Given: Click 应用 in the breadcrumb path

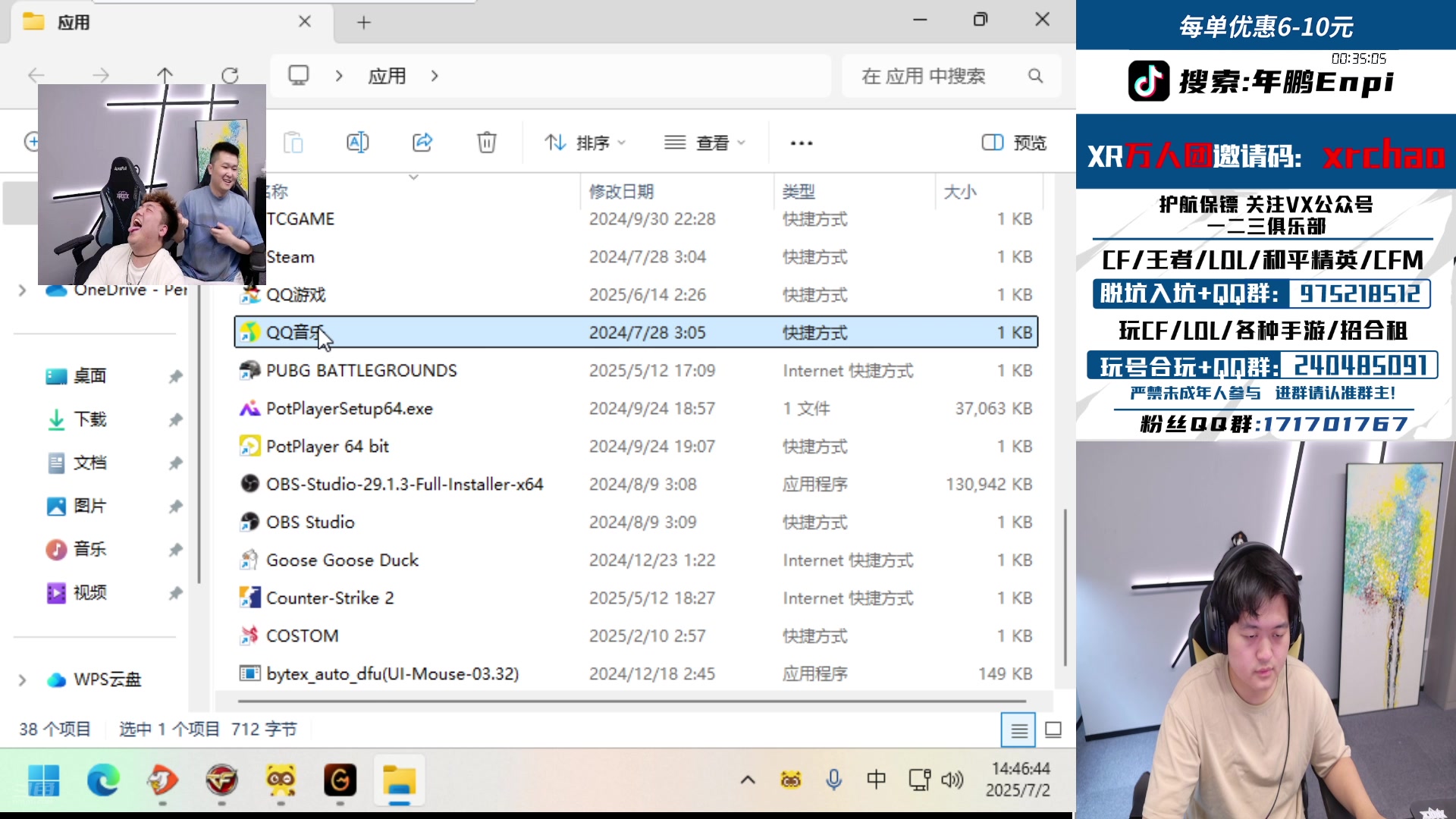Looking at the screenshot, I should (x=387, y=76).
